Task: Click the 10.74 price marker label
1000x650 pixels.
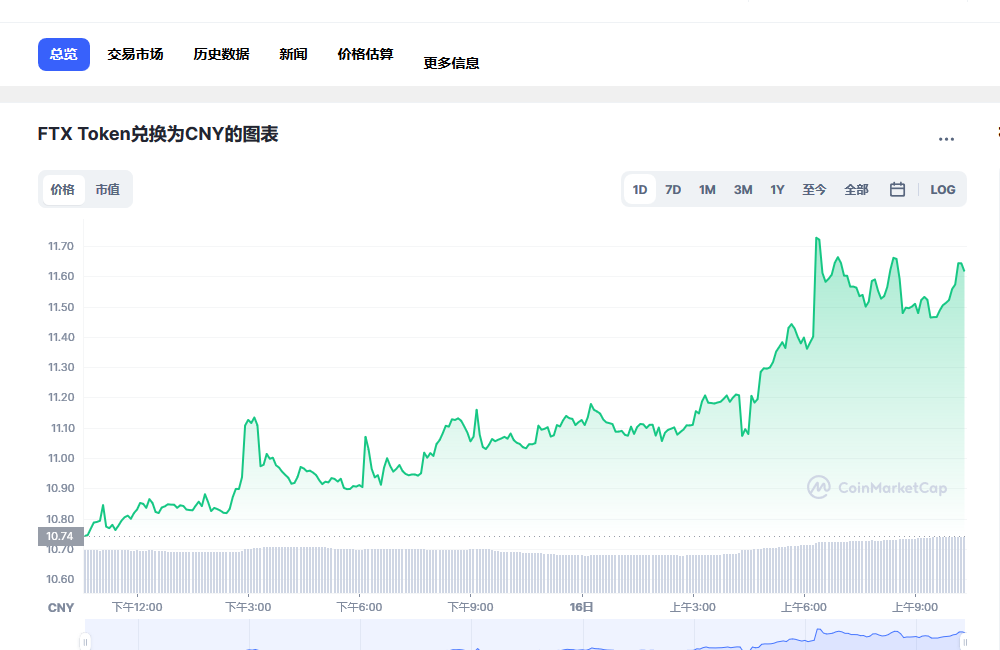Action: pos(61,536)
